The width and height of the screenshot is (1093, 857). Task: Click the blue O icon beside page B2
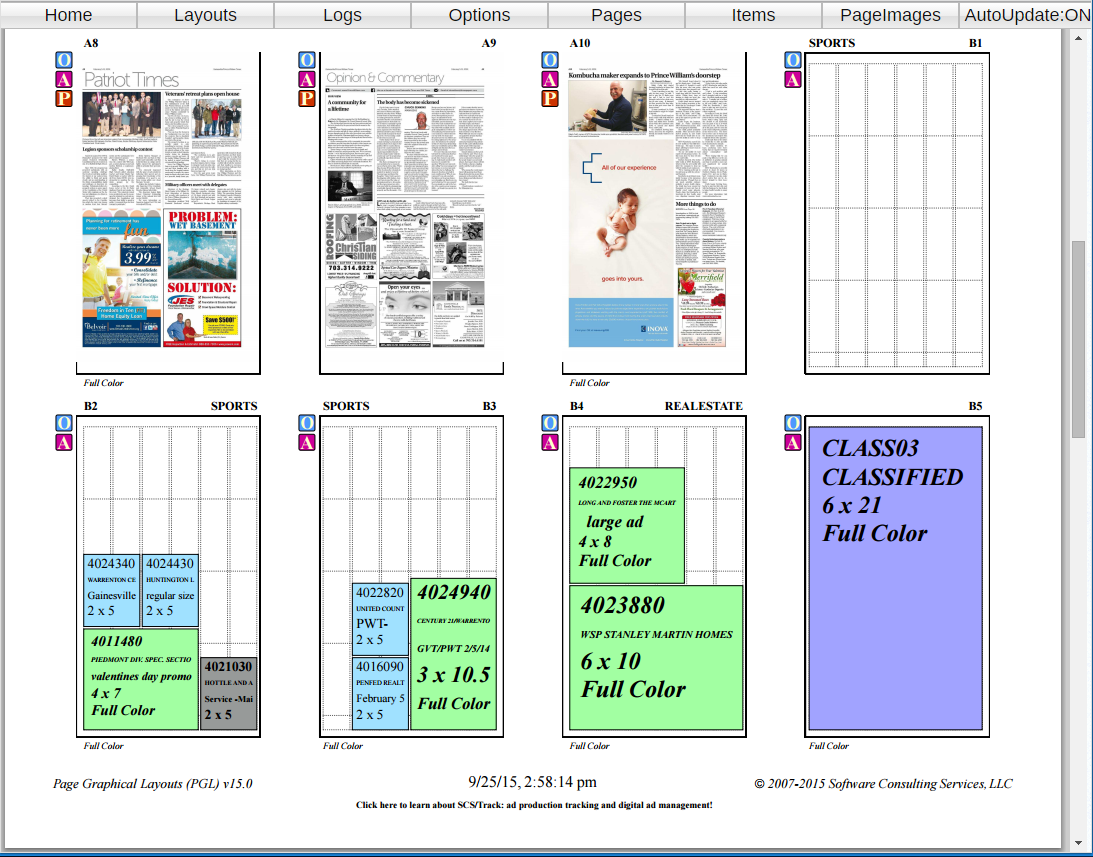click(x=64, y=423)
